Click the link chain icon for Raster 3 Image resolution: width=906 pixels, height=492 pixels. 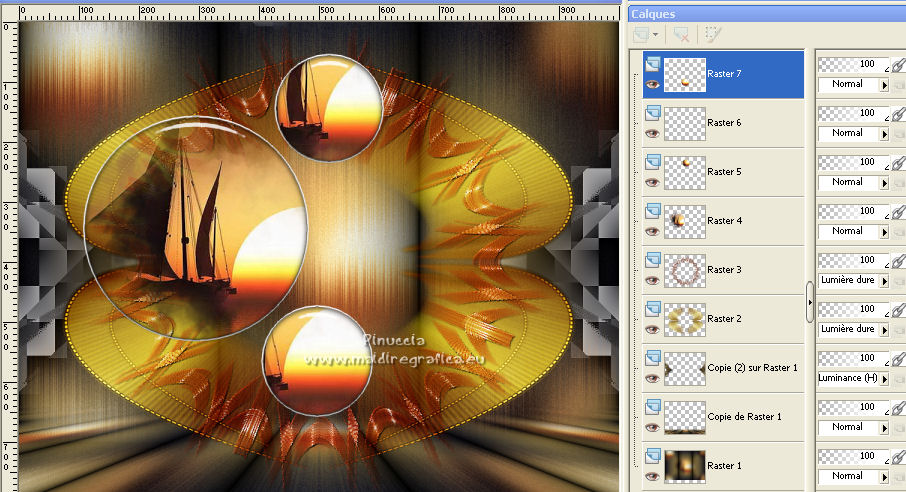click(898, 262)
